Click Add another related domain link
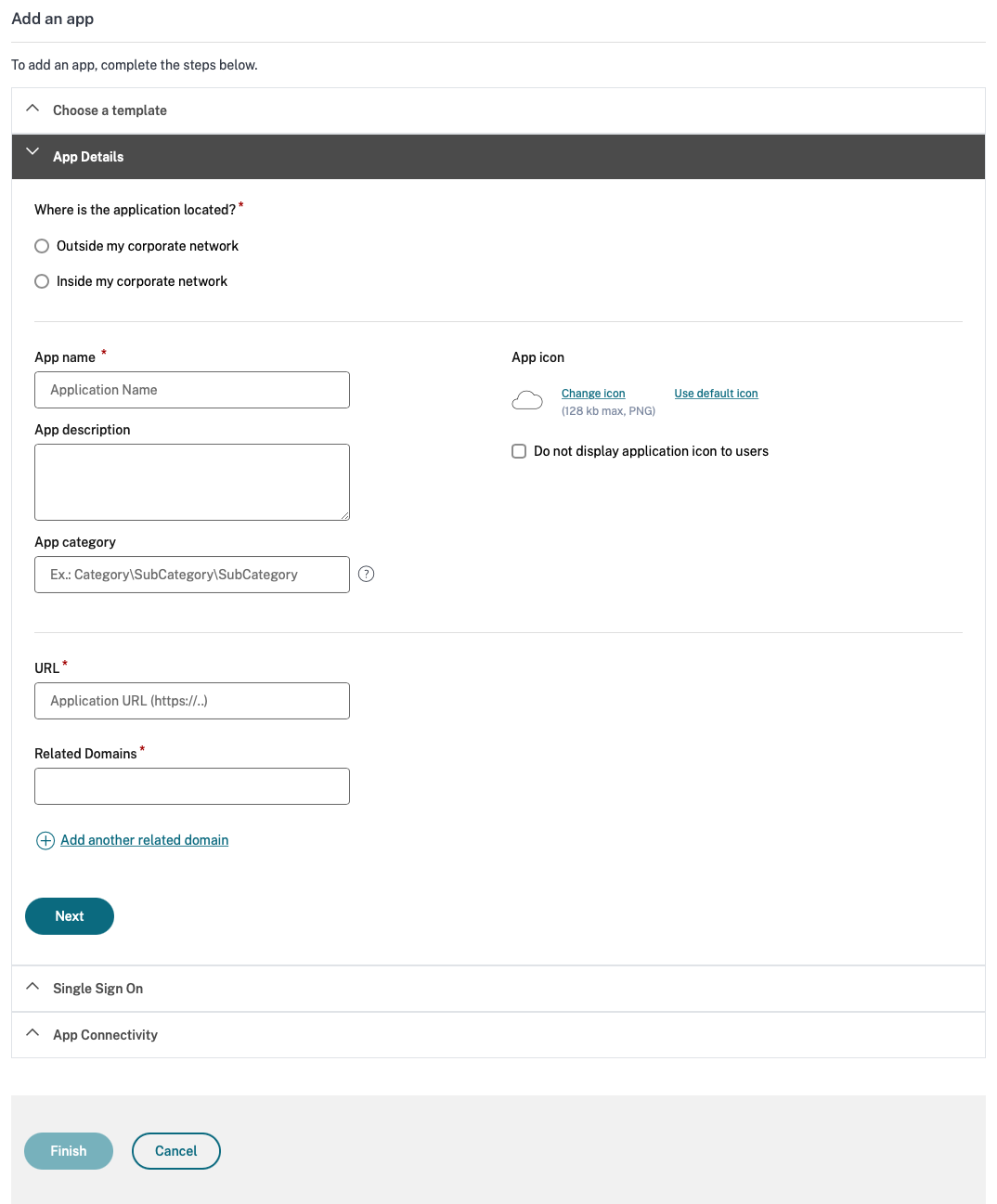 [145, 840]
